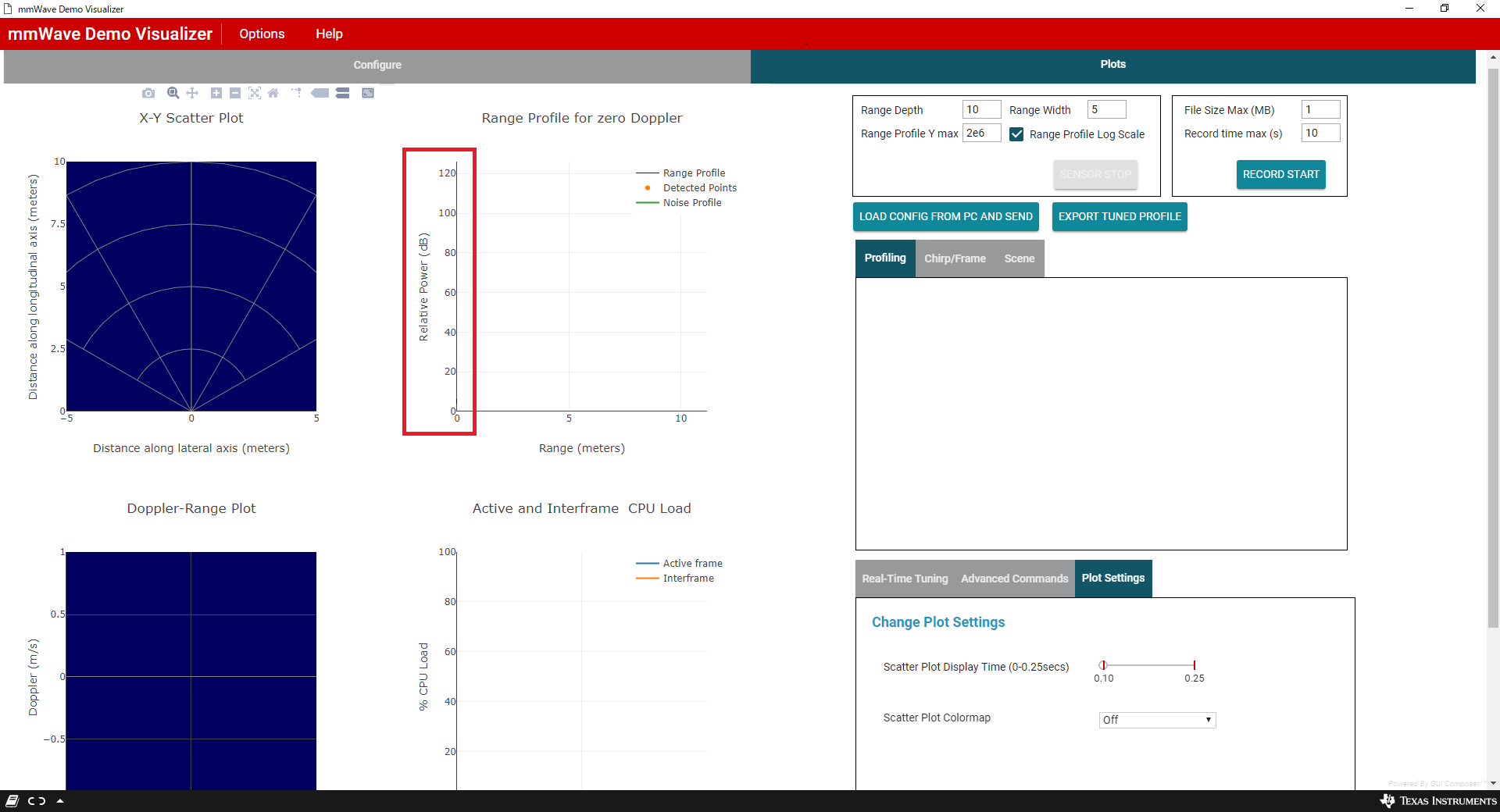Click the mmWave Demo Visualizer header title
The image size is (1500, 812).
[110, 34]
